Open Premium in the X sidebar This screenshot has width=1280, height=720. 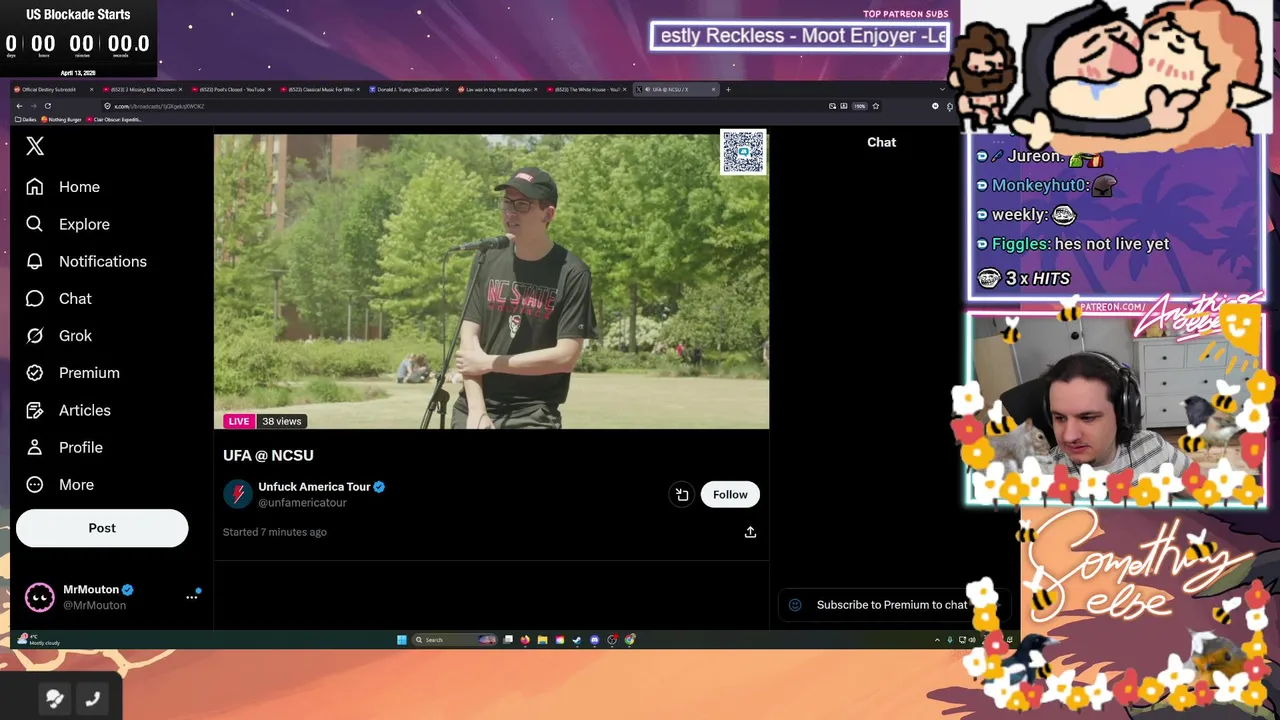coord(73,373)
